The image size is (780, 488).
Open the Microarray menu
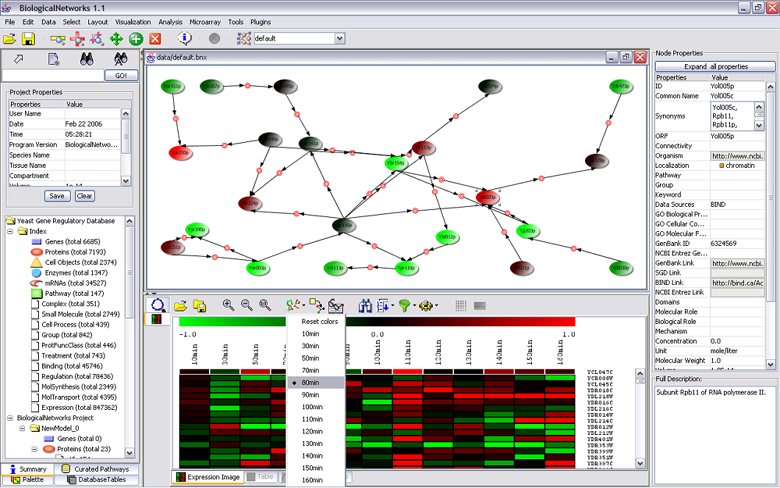[205, 22]
